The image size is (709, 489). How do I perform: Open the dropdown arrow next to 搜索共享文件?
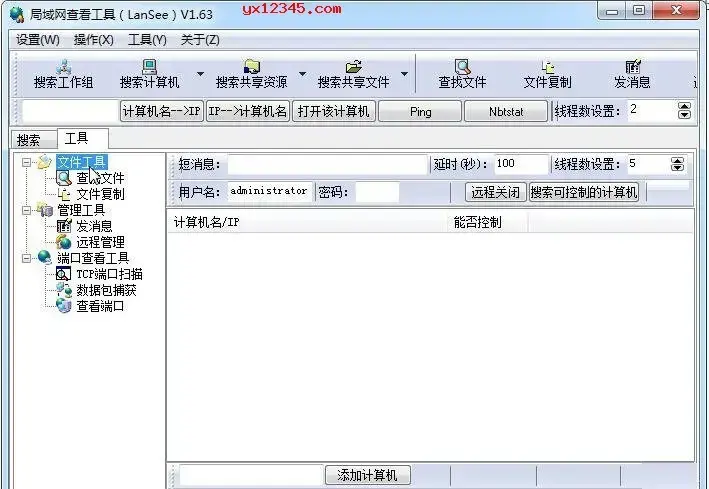pyautogui.click(x=405, y=74)
